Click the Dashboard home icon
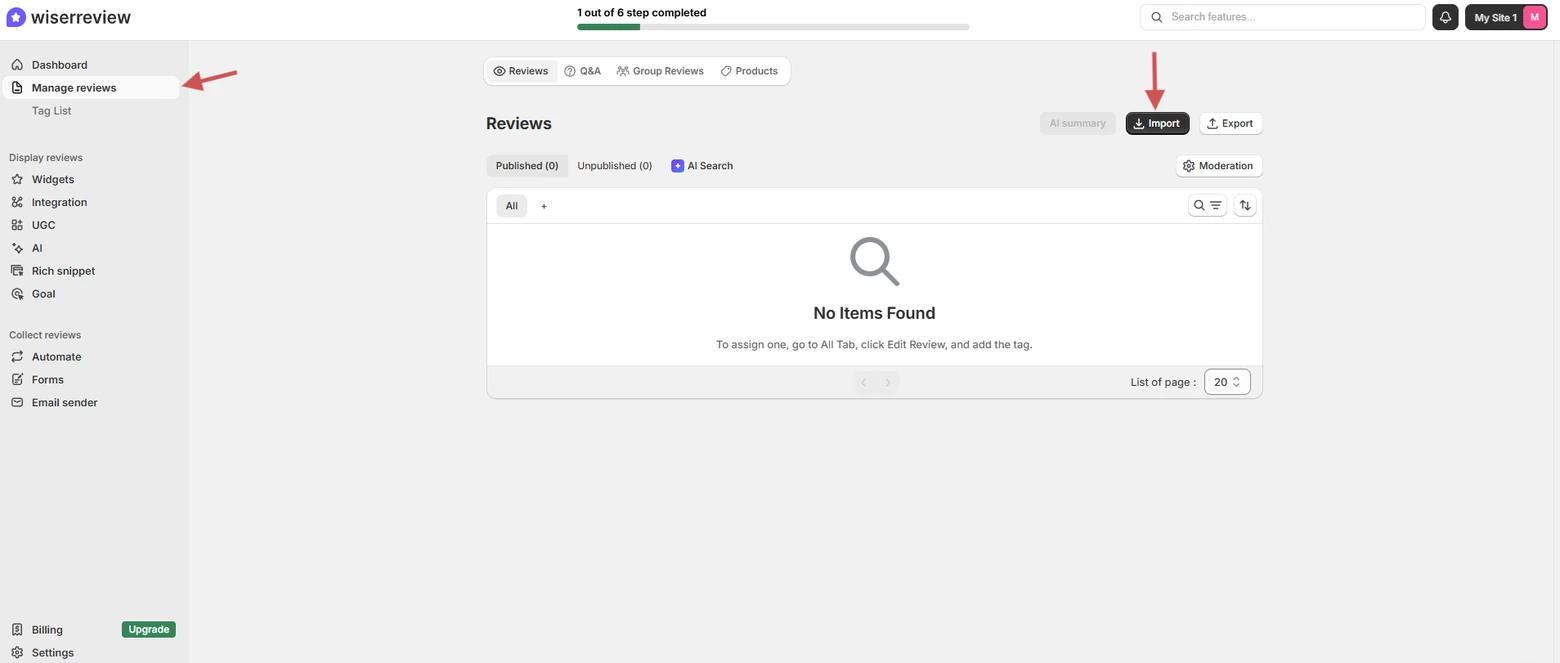 [17, 64]
